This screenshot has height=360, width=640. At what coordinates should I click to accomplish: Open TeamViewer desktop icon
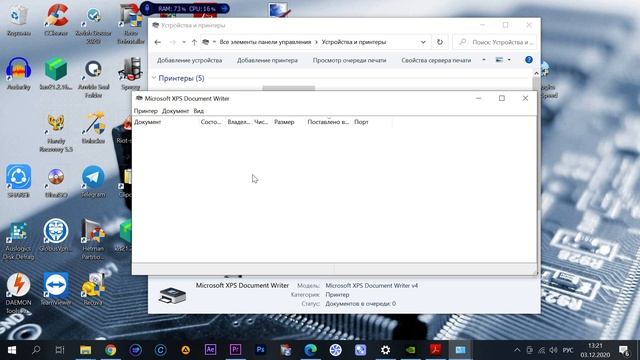coord(56,289)
